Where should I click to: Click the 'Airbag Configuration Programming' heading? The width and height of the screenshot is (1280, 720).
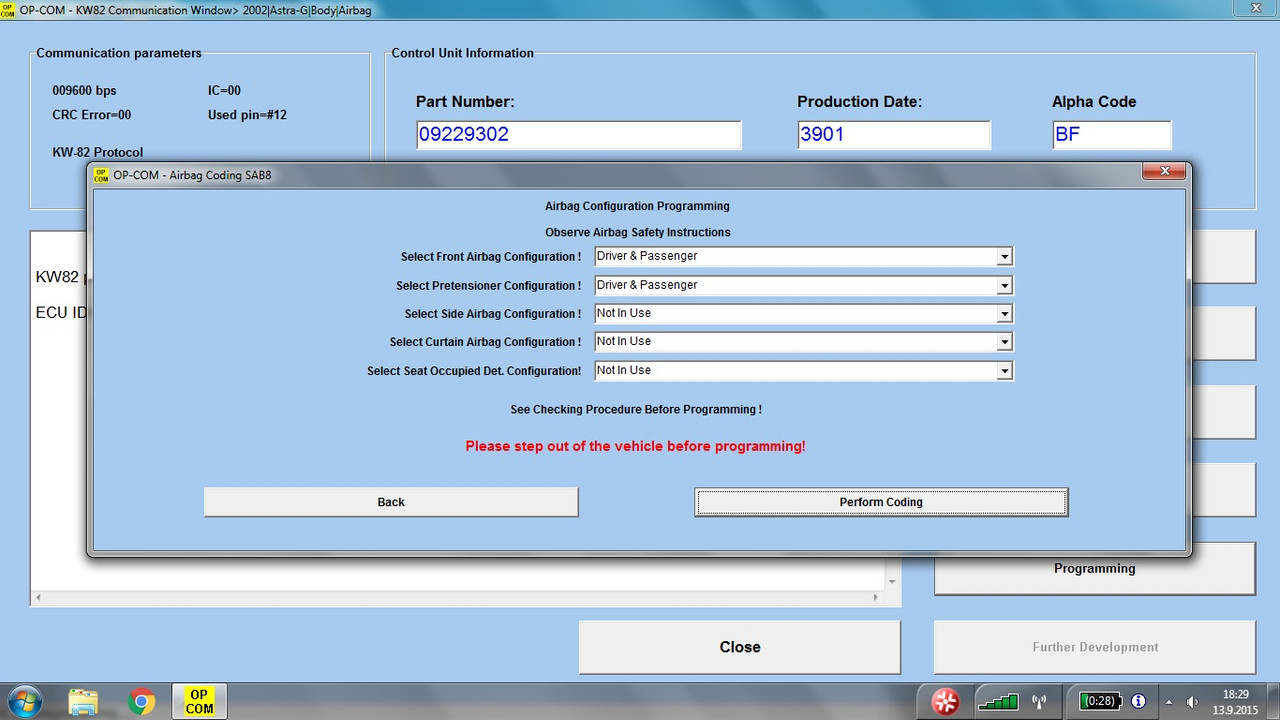pyautogui.click(x=637, y=206)
